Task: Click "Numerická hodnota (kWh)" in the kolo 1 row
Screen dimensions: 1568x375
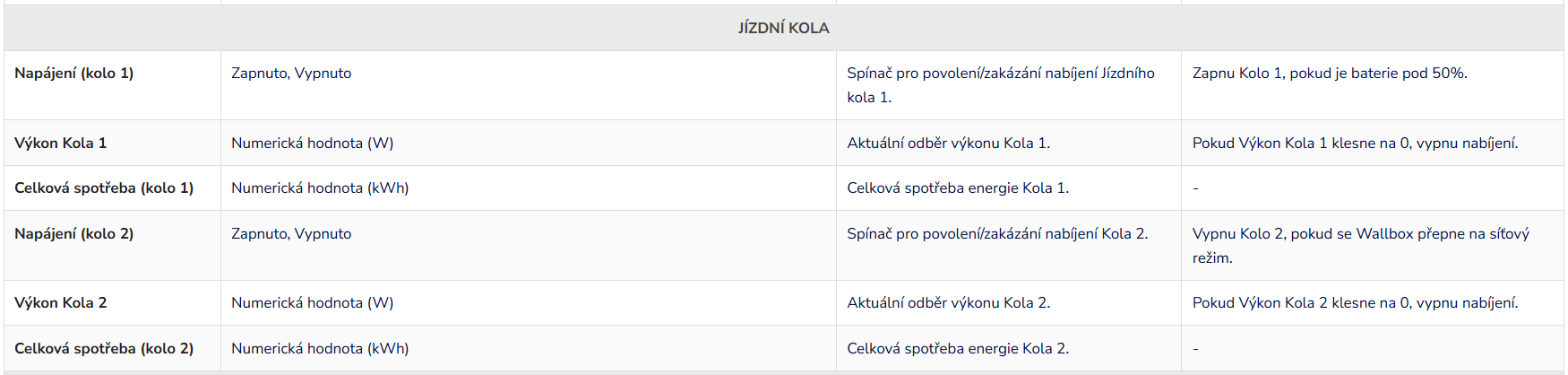Action: coord(320,188)
